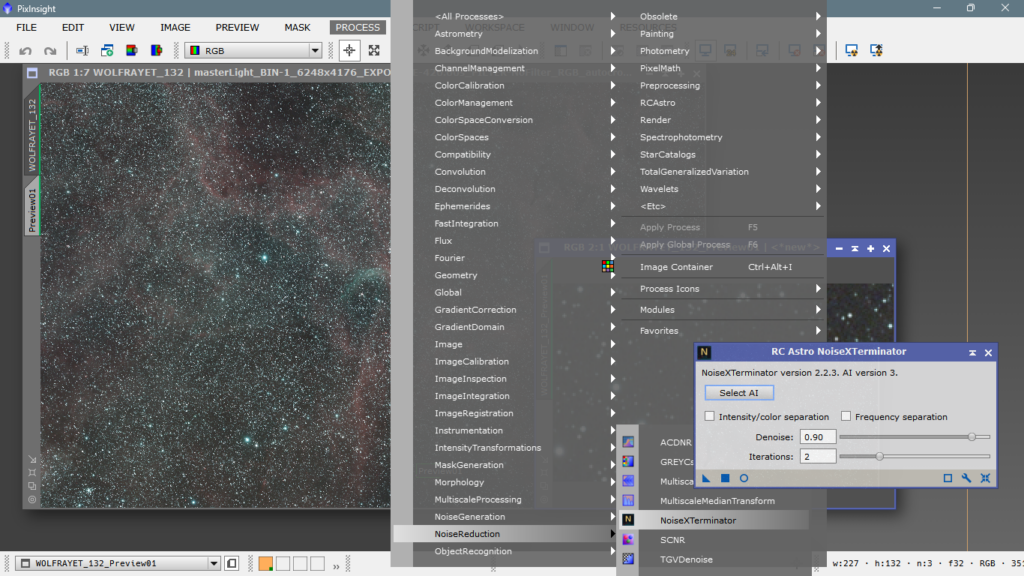
Task: Open the MASK menu
Action: point(297,27)
